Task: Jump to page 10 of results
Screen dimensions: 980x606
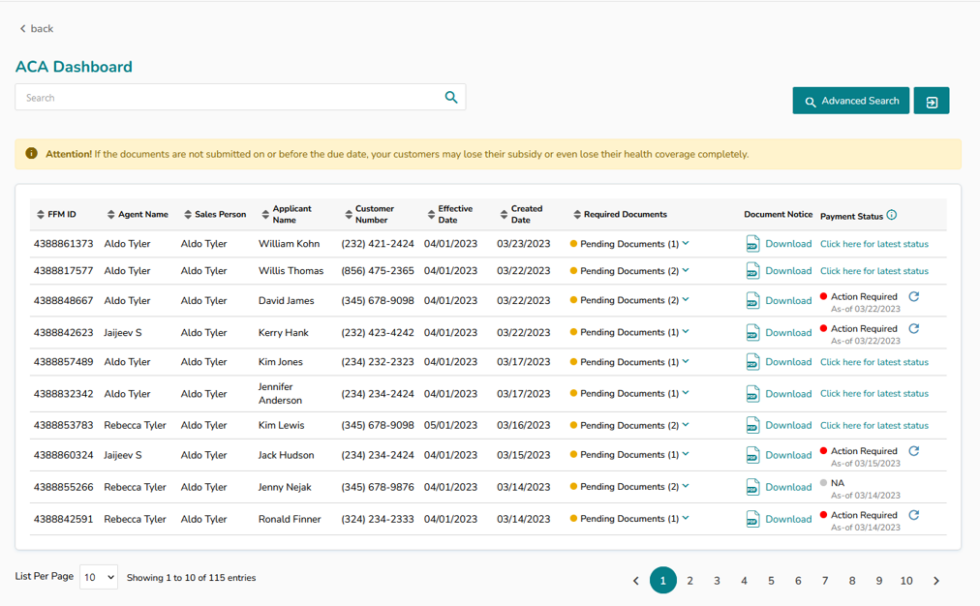Action: click(x=906, y=581)
